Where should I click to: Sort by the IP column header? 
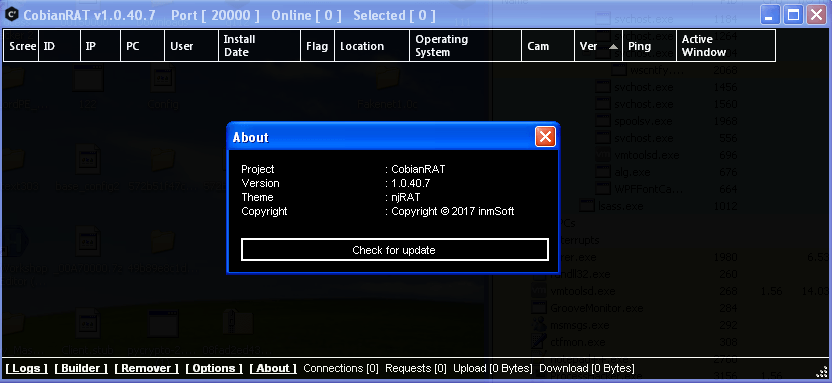[x=100, y=46]
